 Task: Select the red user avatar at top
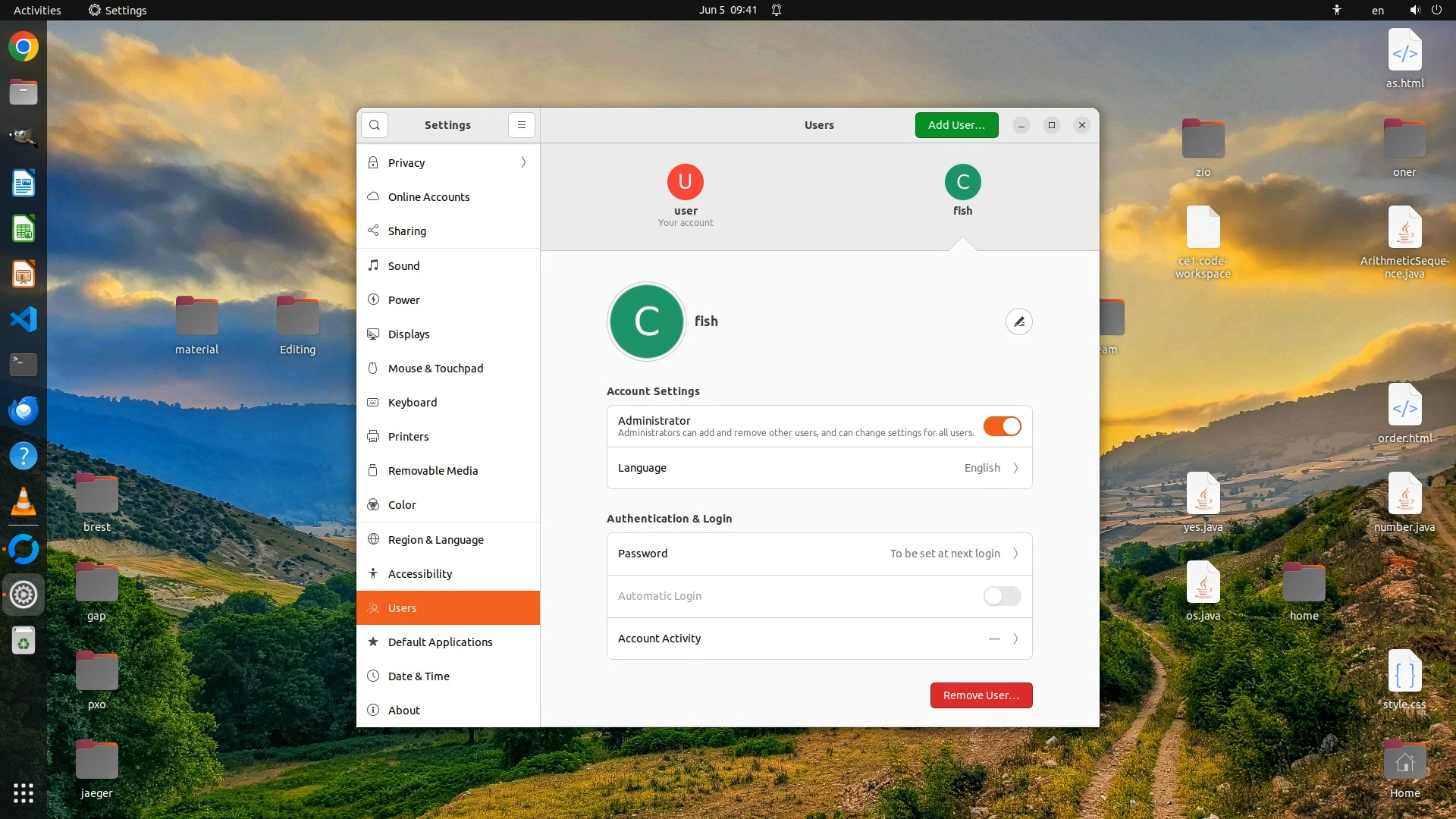(686, 182)
